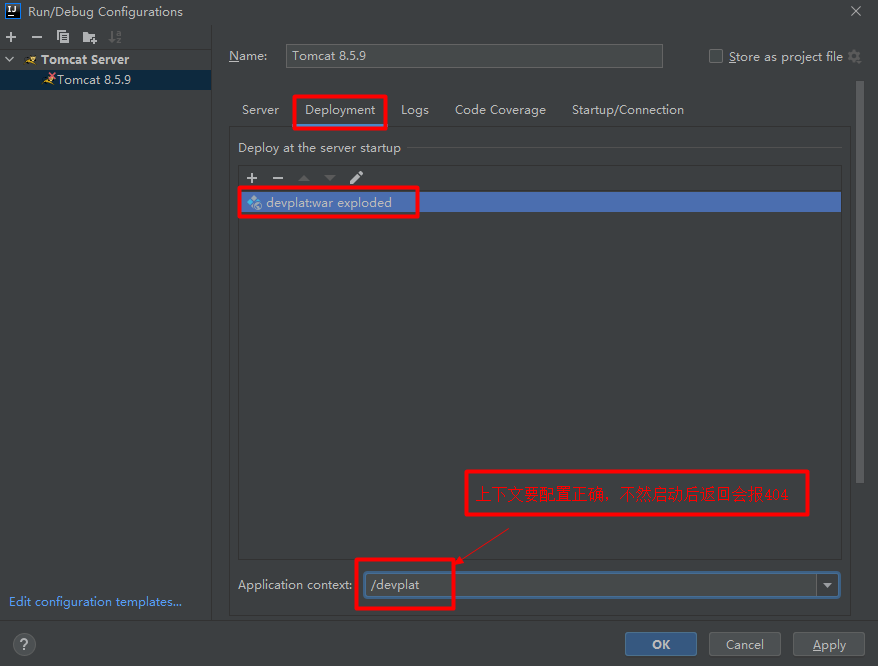The image size is (878, 666).
Task: Click the vertical scrollbar of settings panel
Action: [x=860, y=282]
